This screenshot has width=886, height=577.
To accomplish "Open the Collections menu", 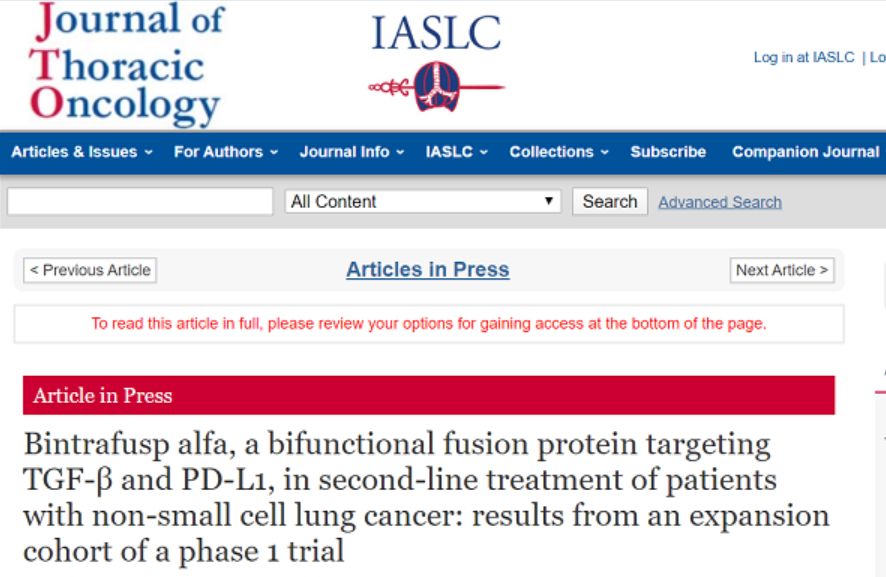I will [x=559, y=152].
